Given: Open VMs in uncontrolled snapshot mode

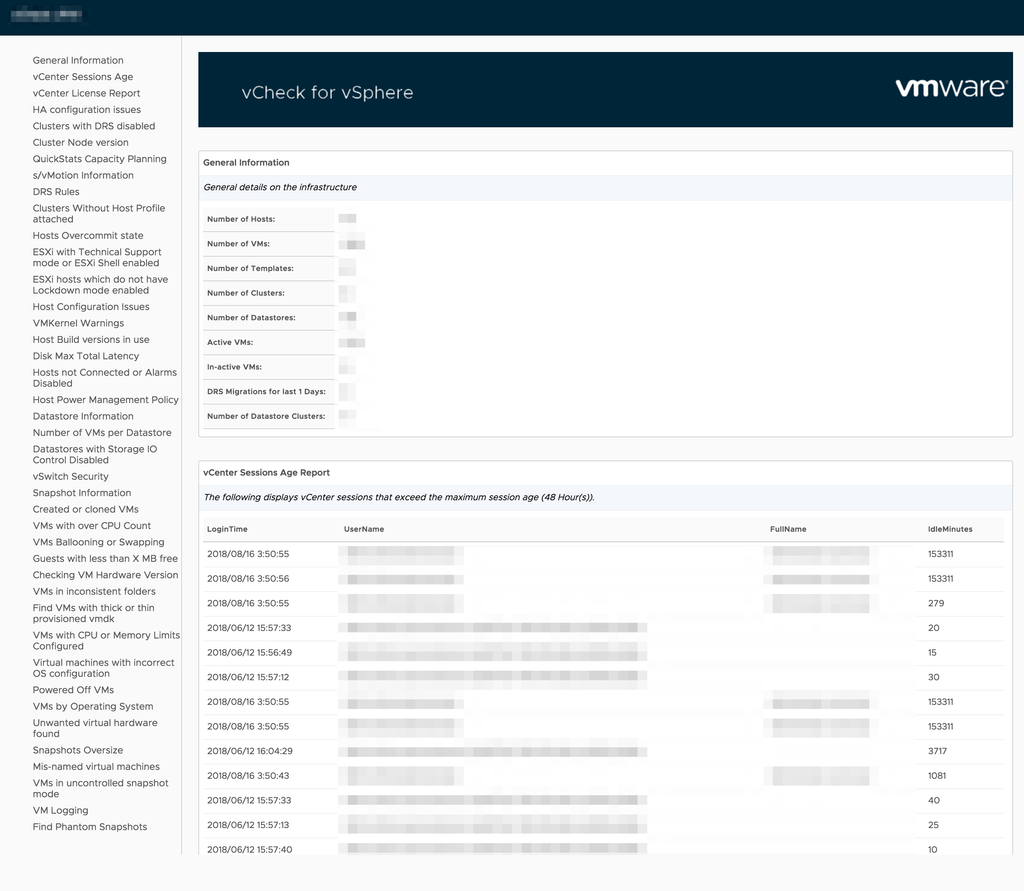Looking at the screenshot, I should tap(101, 788).
